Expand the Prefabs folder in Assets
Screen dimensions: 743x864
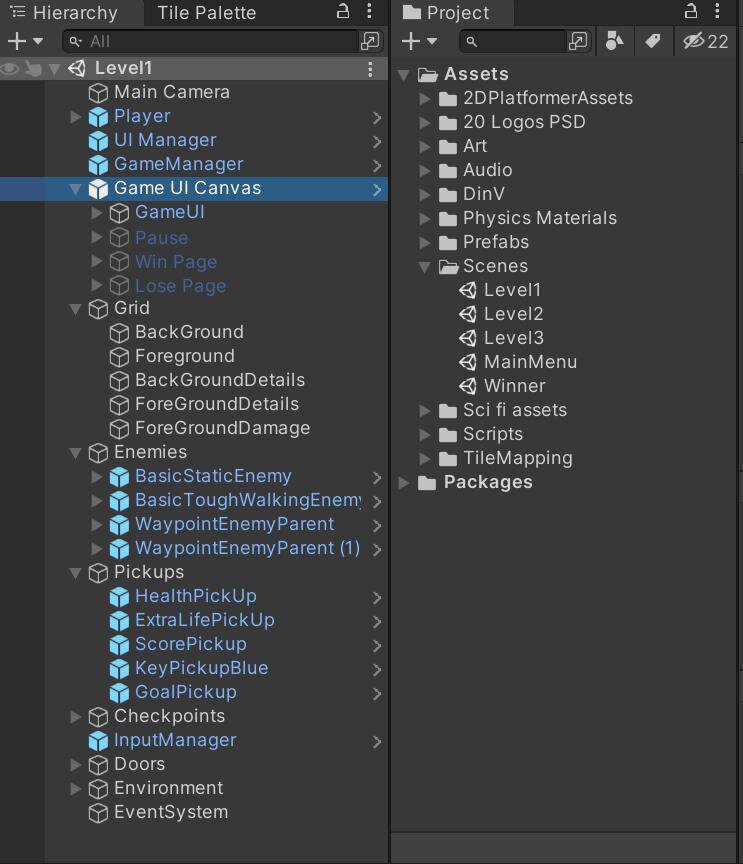pos(424,243)
